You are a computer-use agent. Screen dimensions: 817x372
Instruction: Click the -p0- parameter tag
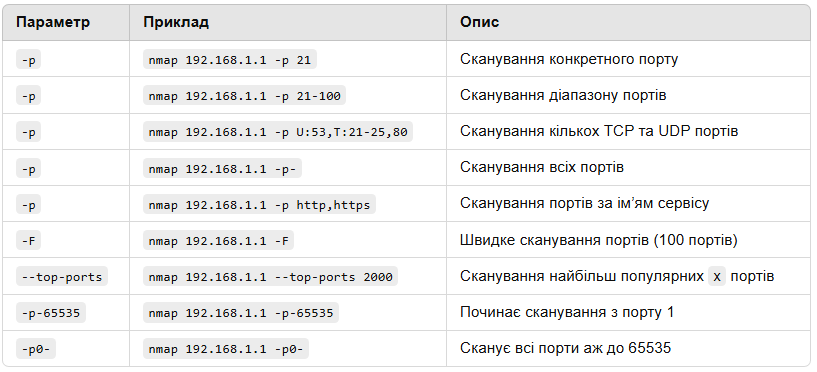(x=35, y=349)
